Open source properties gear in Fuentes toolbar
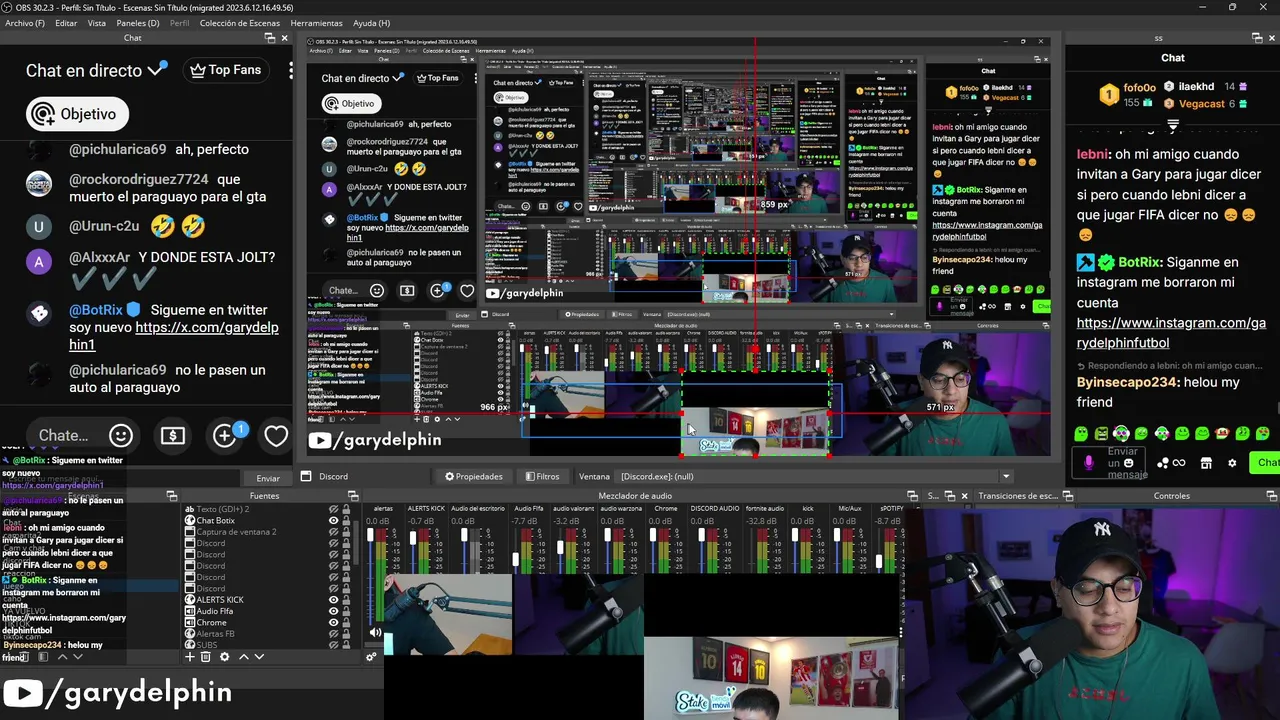This screenshot has width=1280, height=720. tap(224, 657)
